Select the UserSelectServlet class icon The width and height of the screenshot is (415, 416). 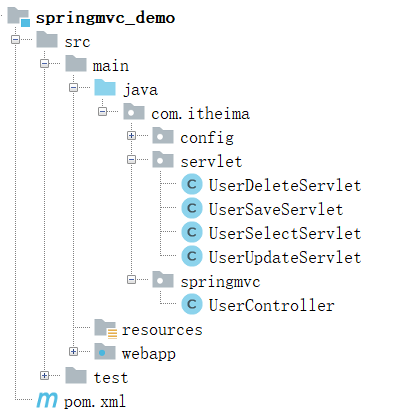coord(192,232)
